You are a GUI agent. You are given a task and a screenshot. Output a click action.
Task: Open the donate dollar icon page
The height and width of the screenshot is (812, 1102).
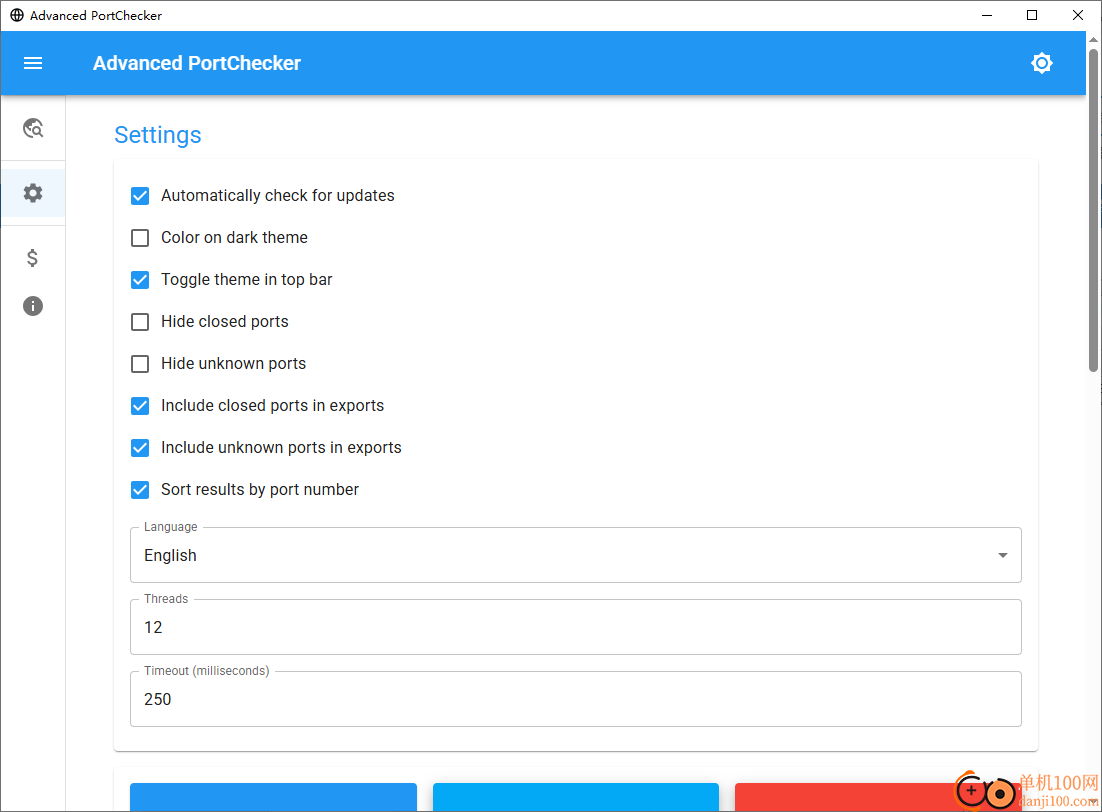pos(32,258)
